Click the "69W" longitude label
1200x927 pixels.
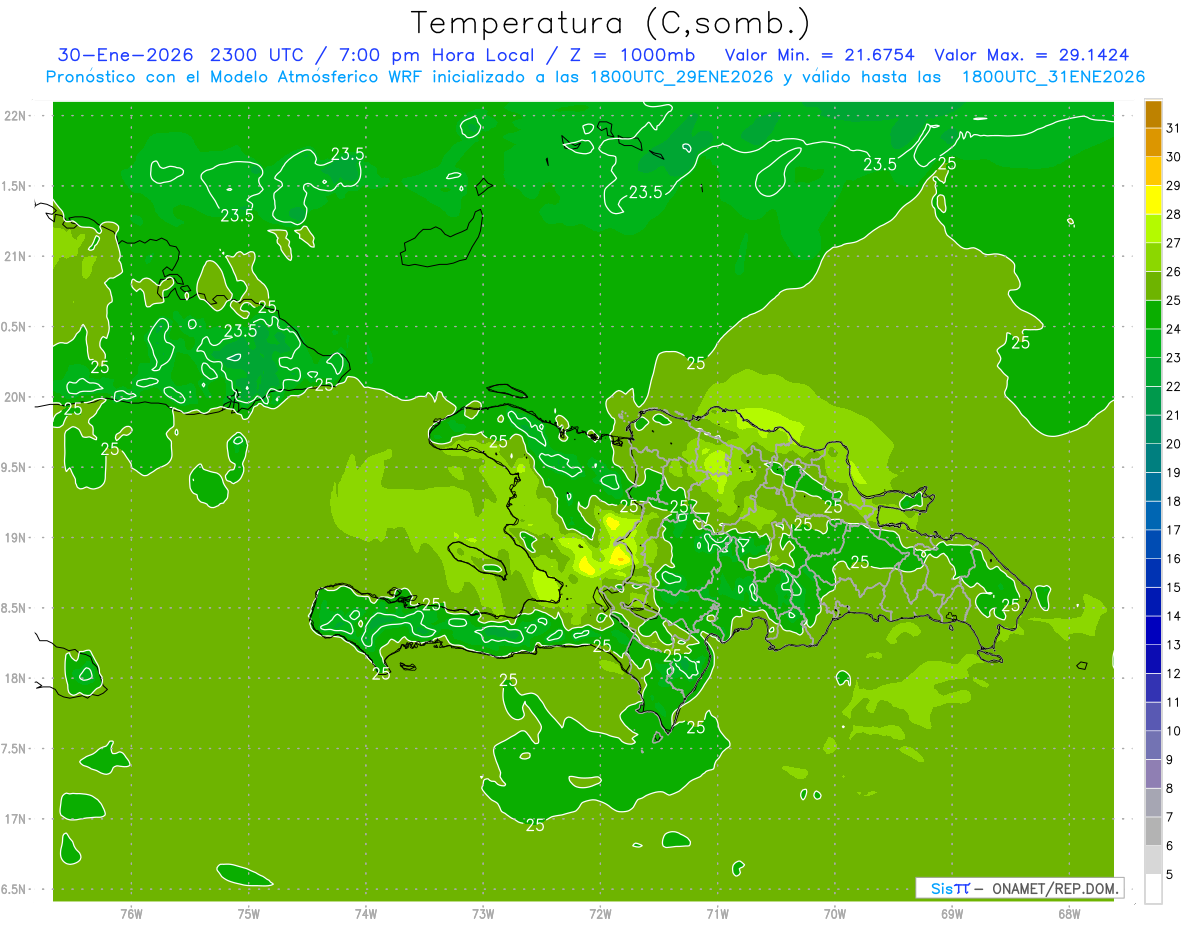(x=952, y=914)
